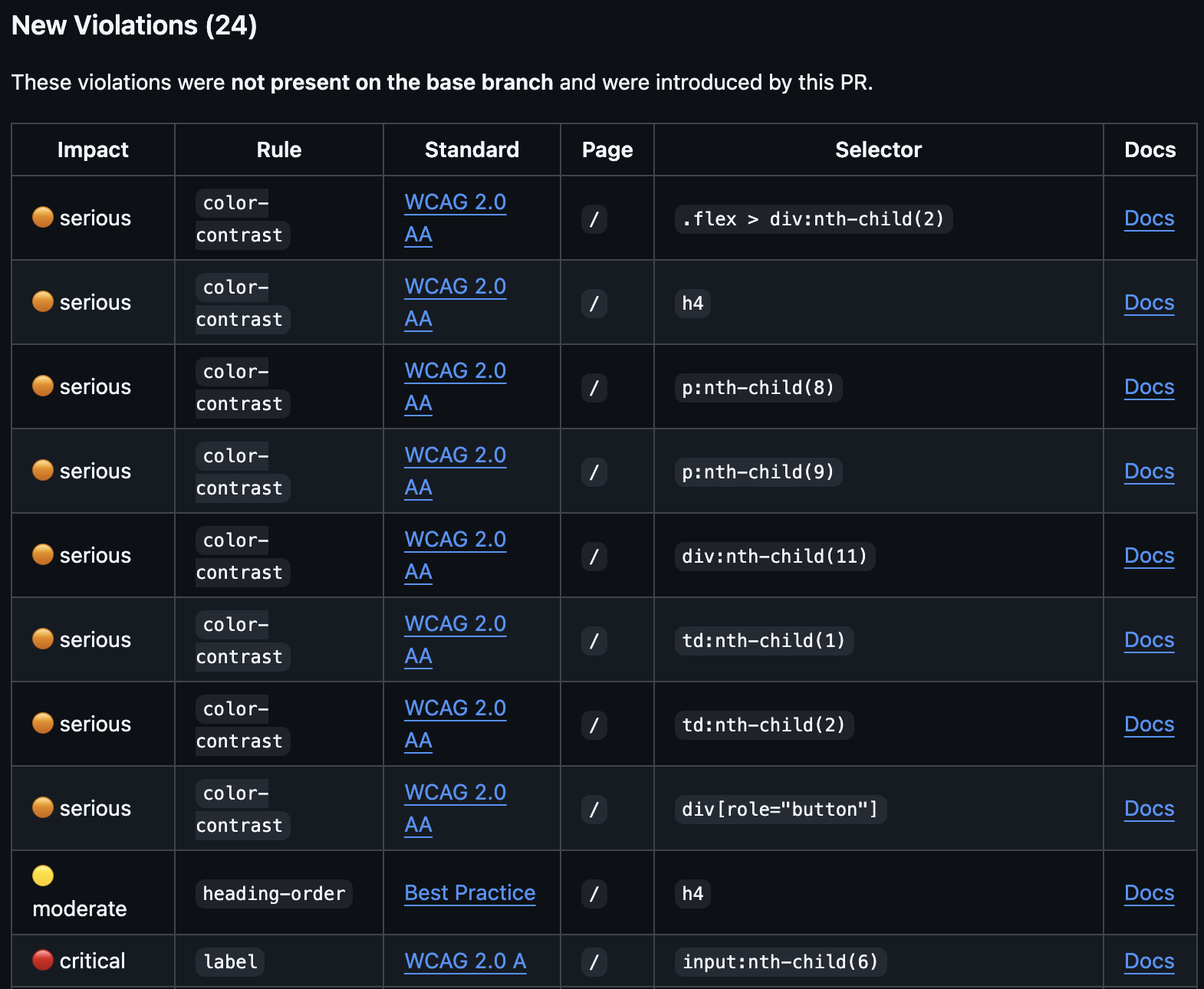The image size is (1204, 989).
Task: Open Docs link in div:nth-child(11) row
Action: [1149, 556]
